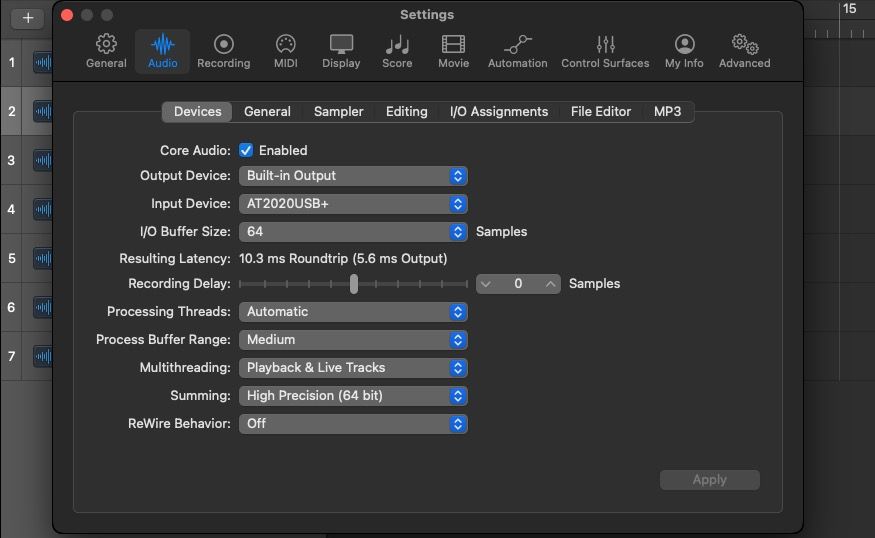Image resolution: width=875 pixels, height=538 pixels.
Task: Click the Recording Delay slider handle
Action: point(354,284)
